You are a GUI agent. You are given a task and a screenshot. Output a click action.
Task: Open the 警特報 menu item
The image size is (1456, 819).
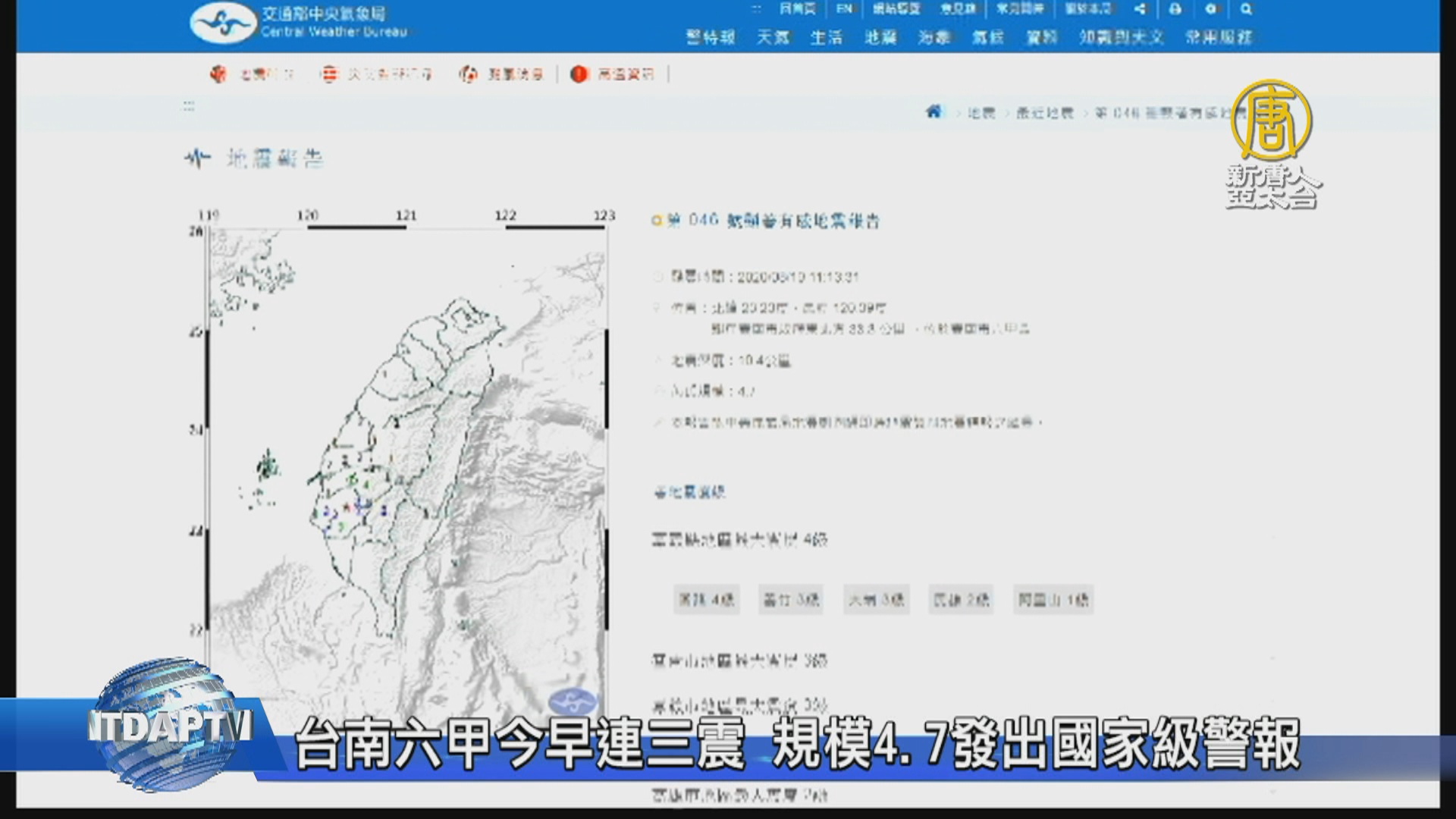[711, 37]
